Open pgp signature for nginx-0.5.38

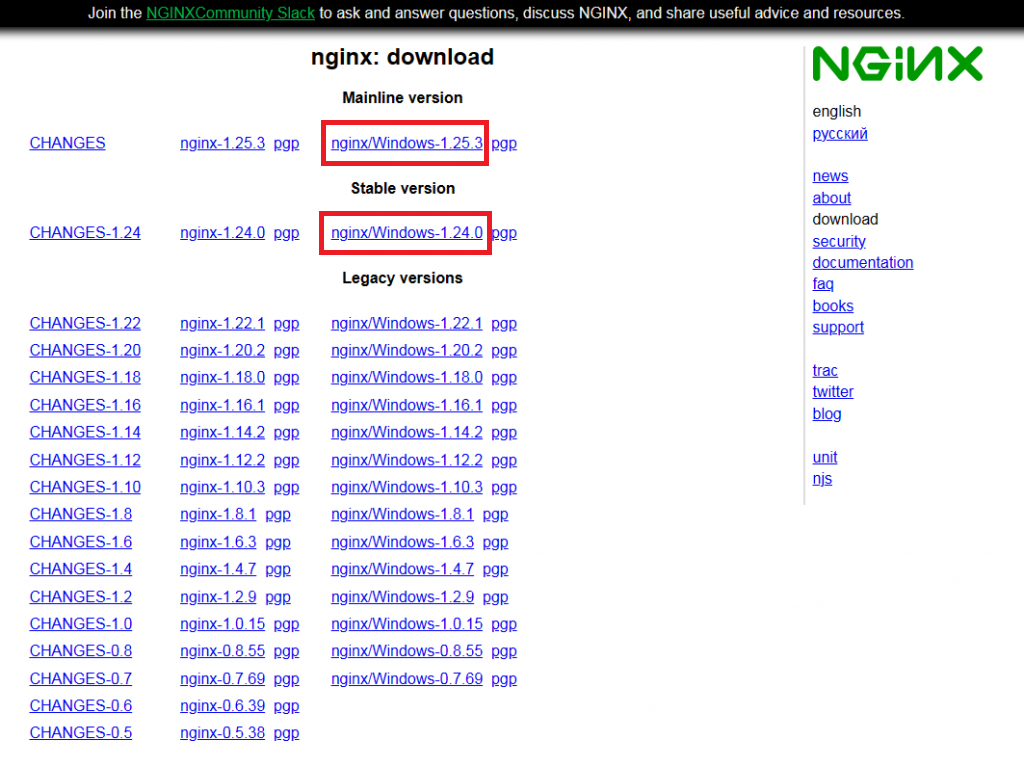tap(286, 734)
